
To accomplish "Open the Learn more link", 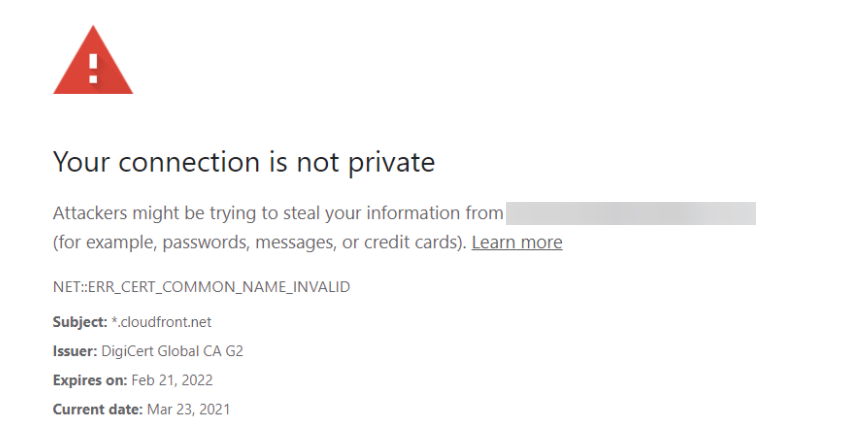I will (x=517, y=242).
